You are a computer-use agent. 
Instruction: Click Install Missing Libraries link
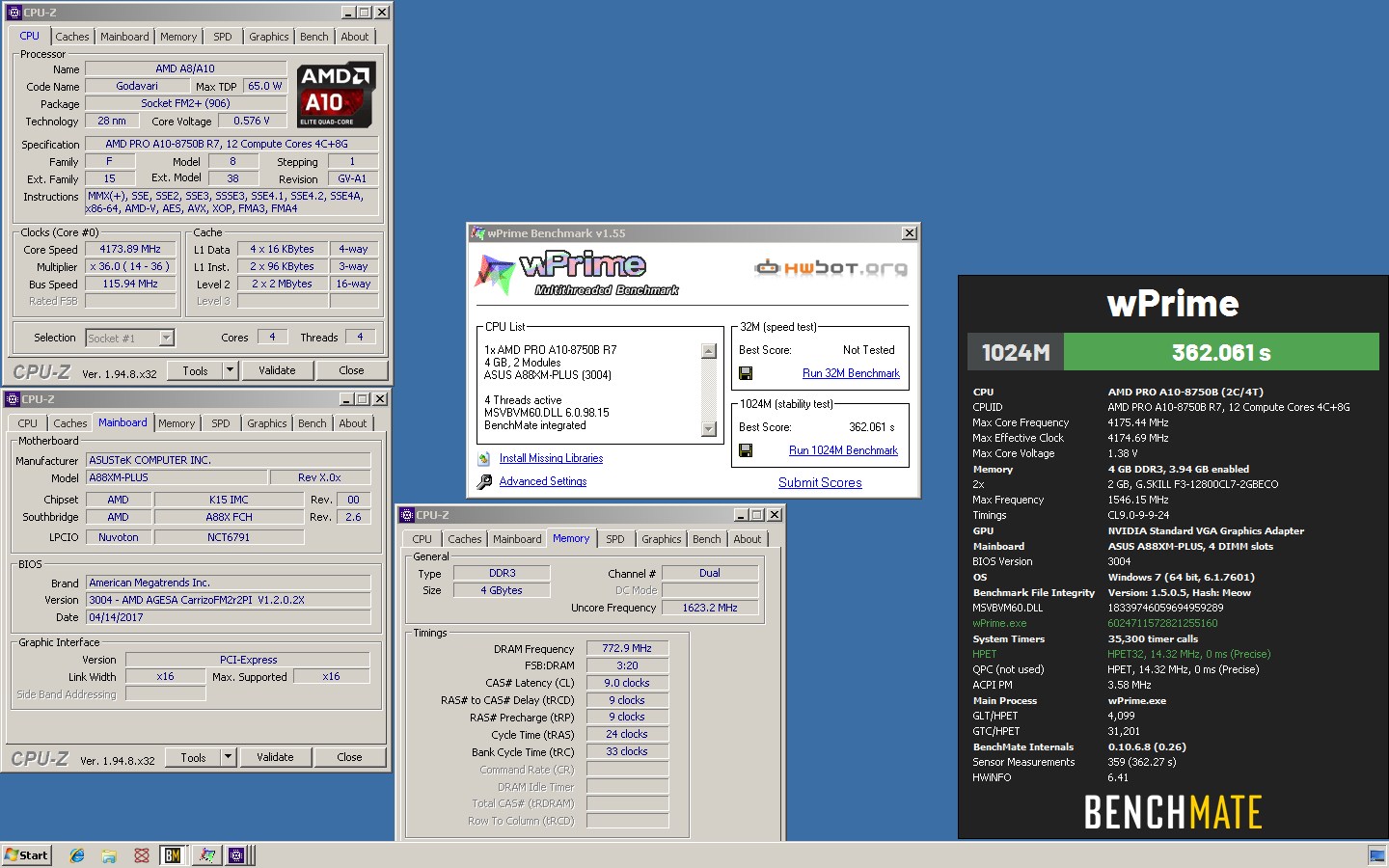tap(551, 458)
